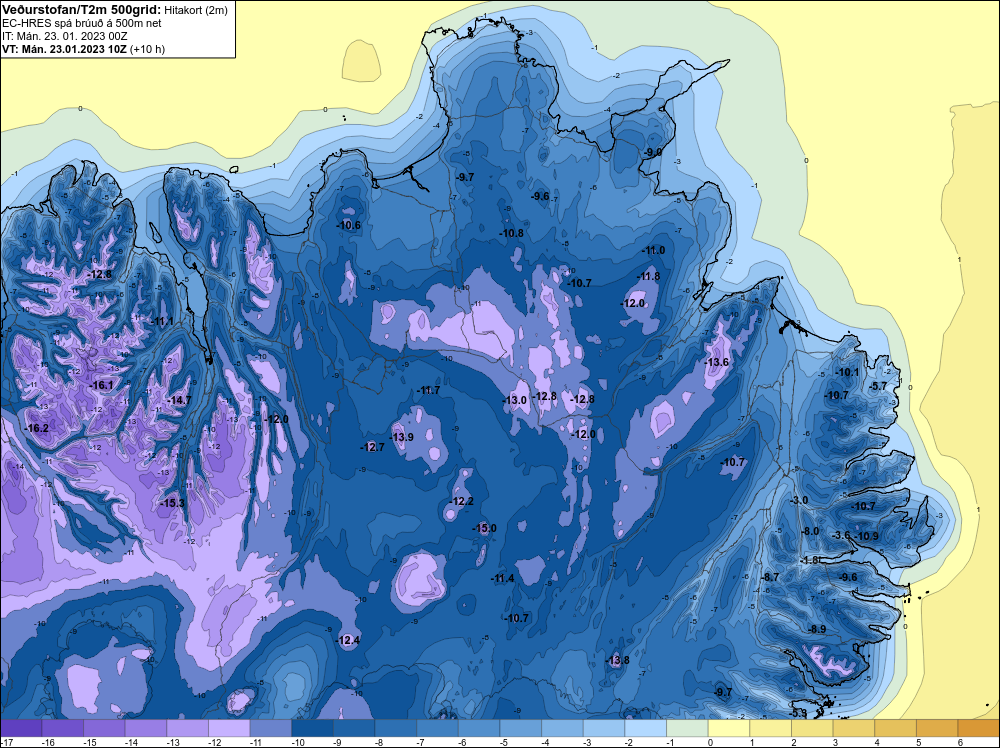Click the -16.1 temperature label
Viewport: 1000px width, 748px height.
coord(101,385)
